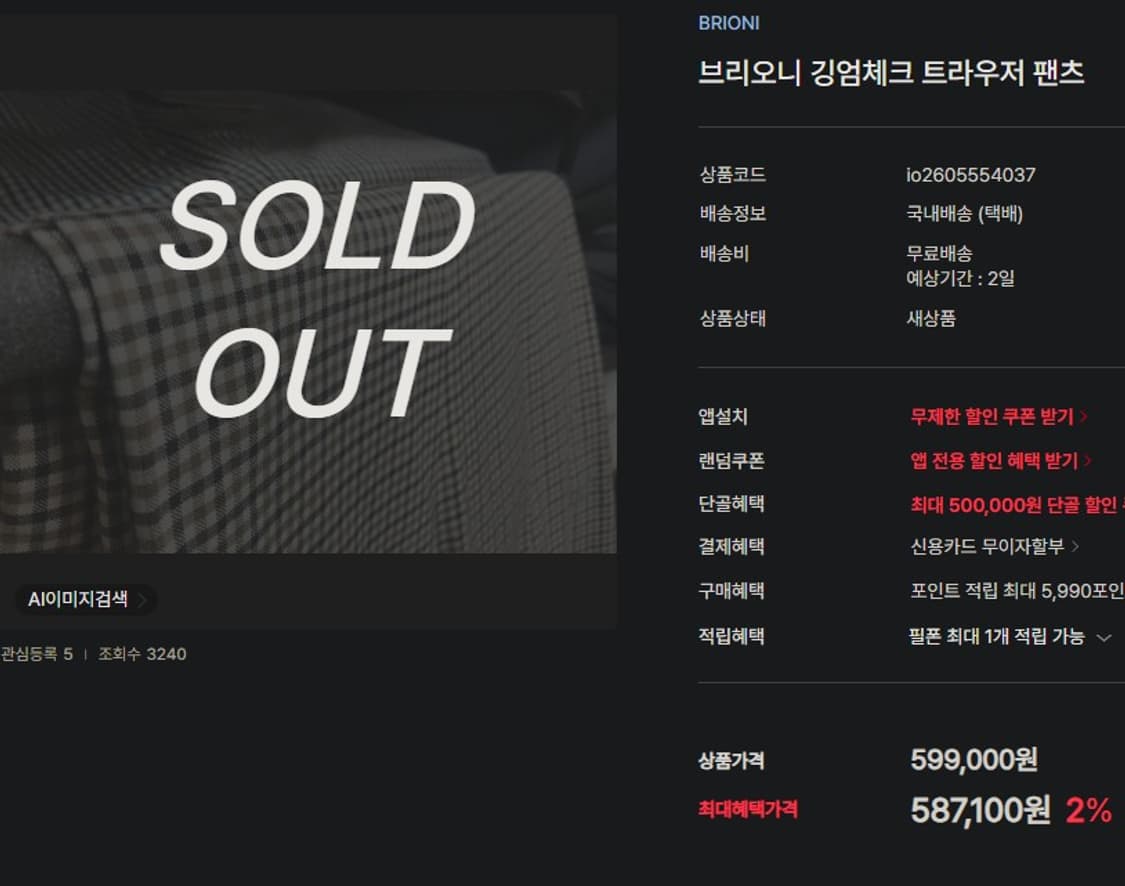
Task: Click the 587,100원 best benefit price
Action: (x=979, y=810)
